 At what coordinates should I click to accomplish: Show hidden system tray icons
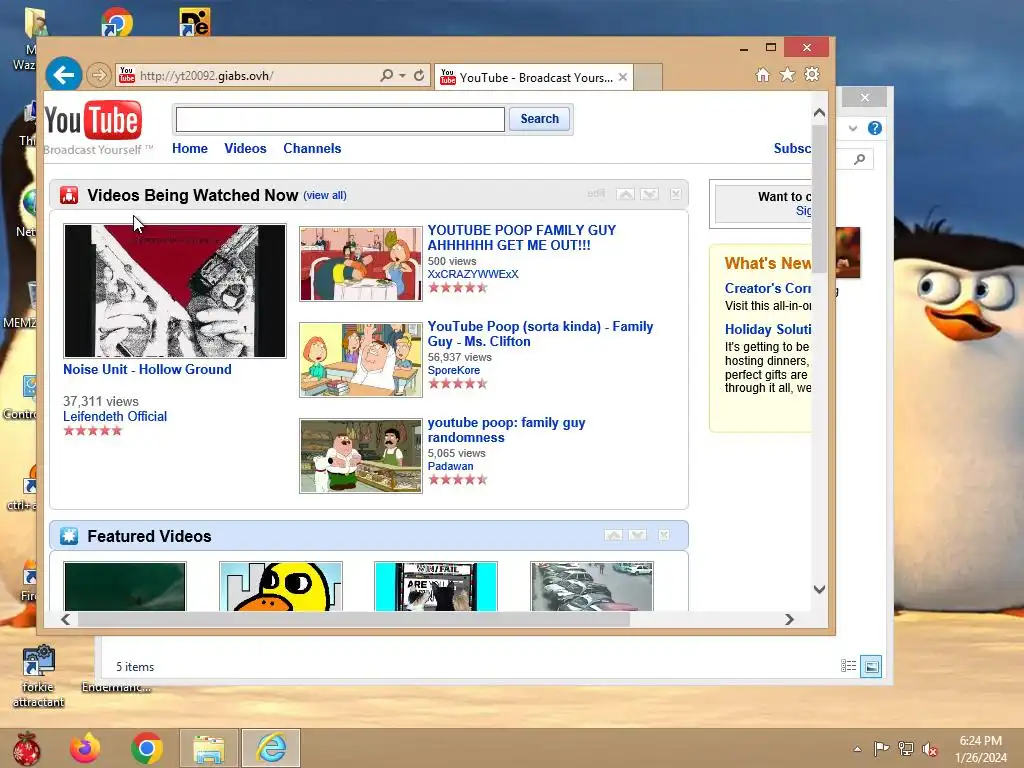(857, 749)
